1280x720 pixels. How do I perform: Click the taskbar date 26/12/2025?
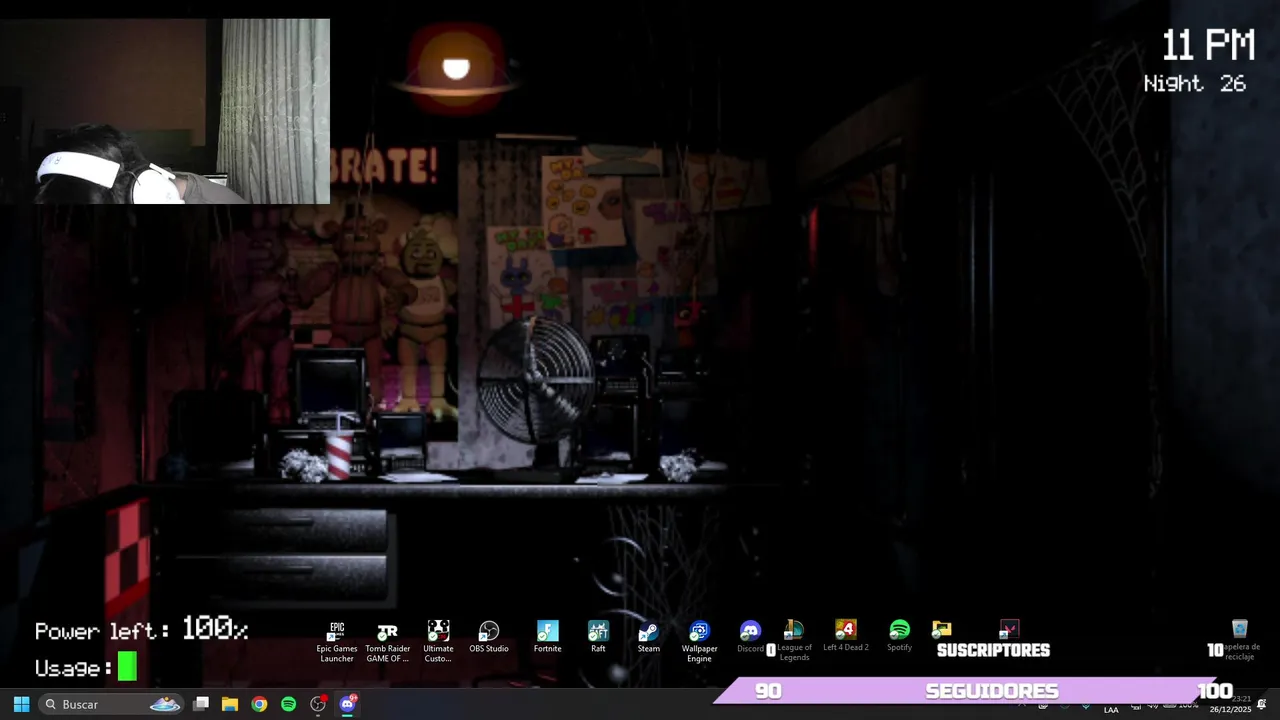tap(1230, 710)
